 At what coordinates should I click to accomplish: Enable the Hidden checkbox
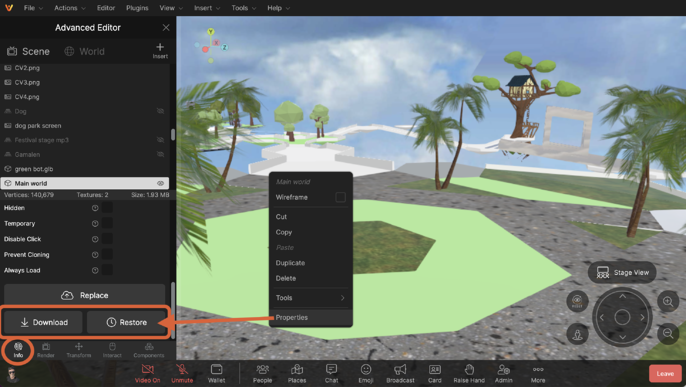pos(107,208)
